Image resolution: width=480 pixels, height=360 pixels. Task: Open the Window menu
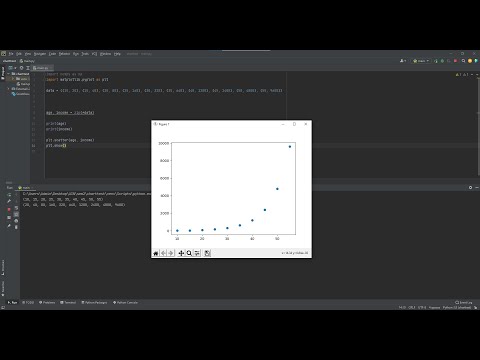point(105,54)
